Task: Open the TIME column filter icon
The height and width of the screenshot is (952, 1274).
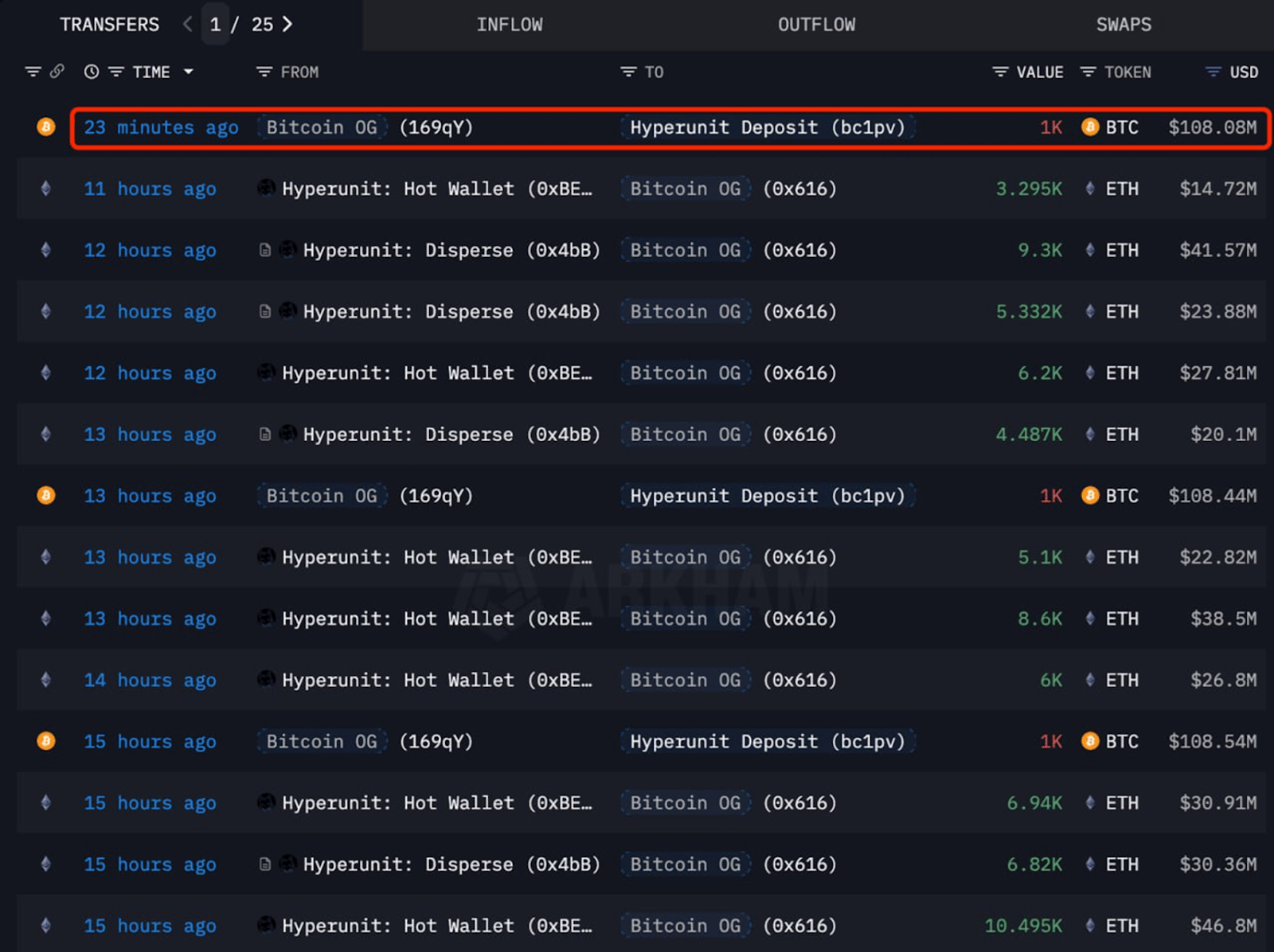Action: coord(116,72)
